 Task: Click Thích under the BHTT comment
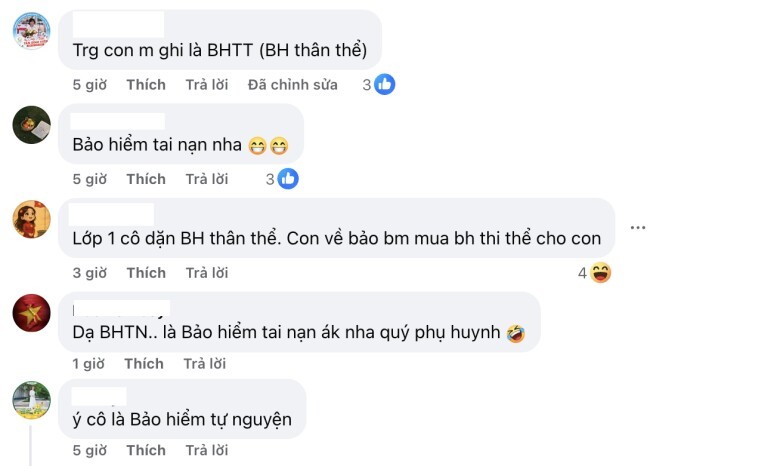click(x=146, y=85)
